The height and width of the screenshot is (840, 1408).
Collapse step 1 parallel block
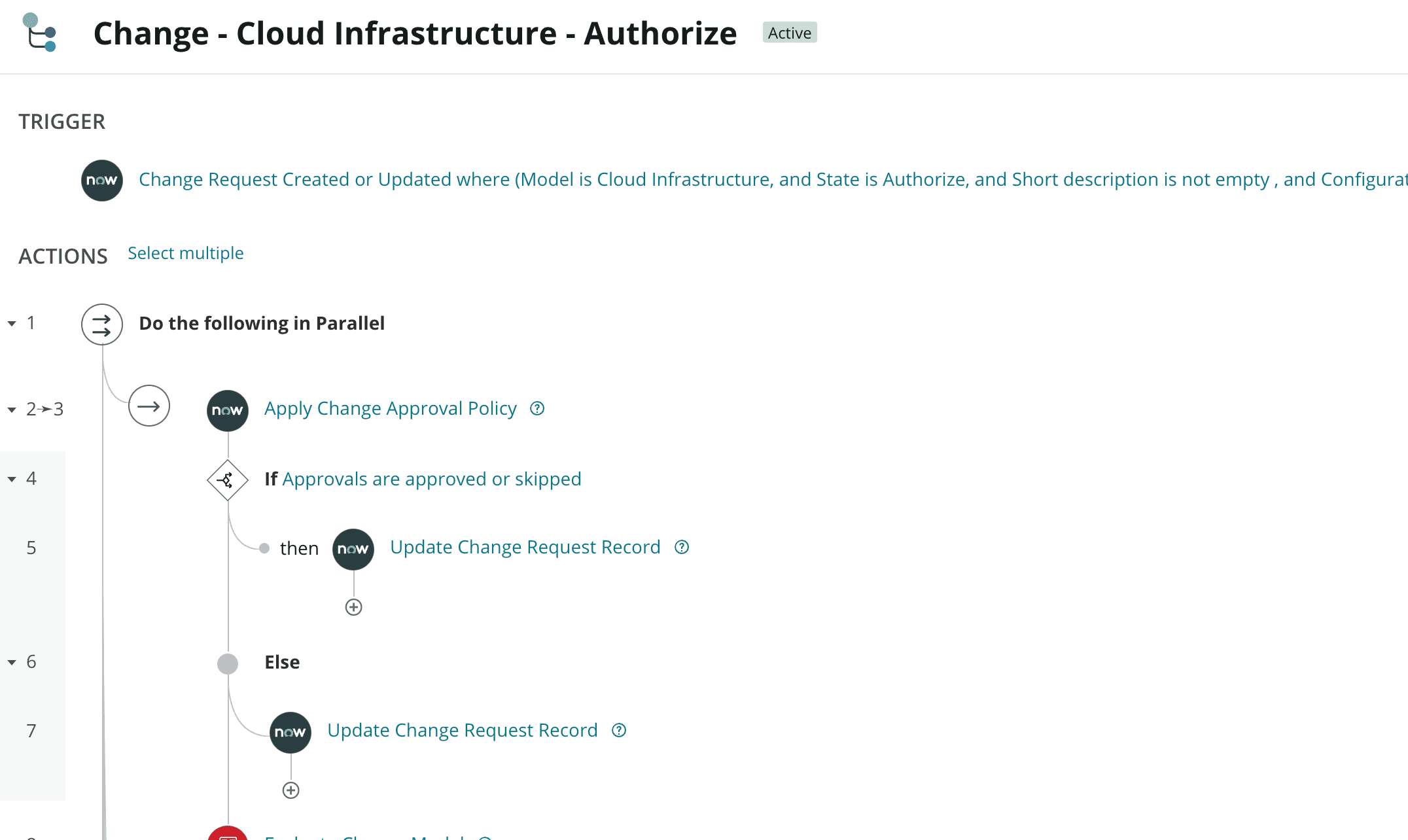12,323
